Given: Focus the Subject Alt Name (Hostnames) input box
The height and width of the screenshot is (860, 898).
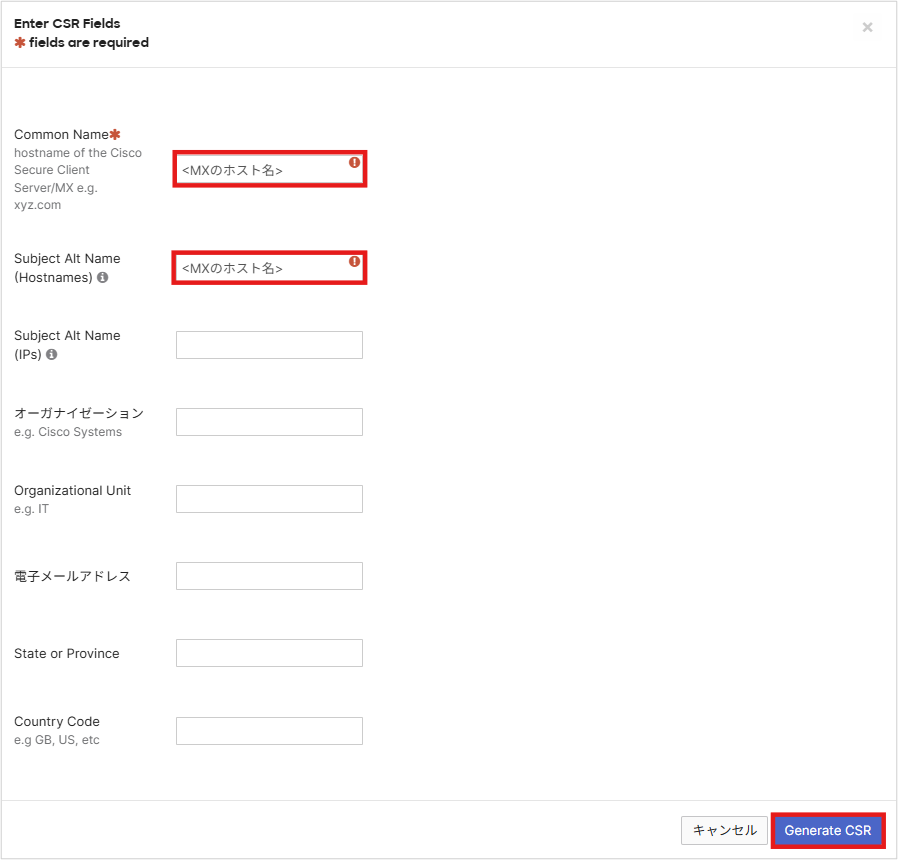Looking at the screenshot, I should pos(262,268).
